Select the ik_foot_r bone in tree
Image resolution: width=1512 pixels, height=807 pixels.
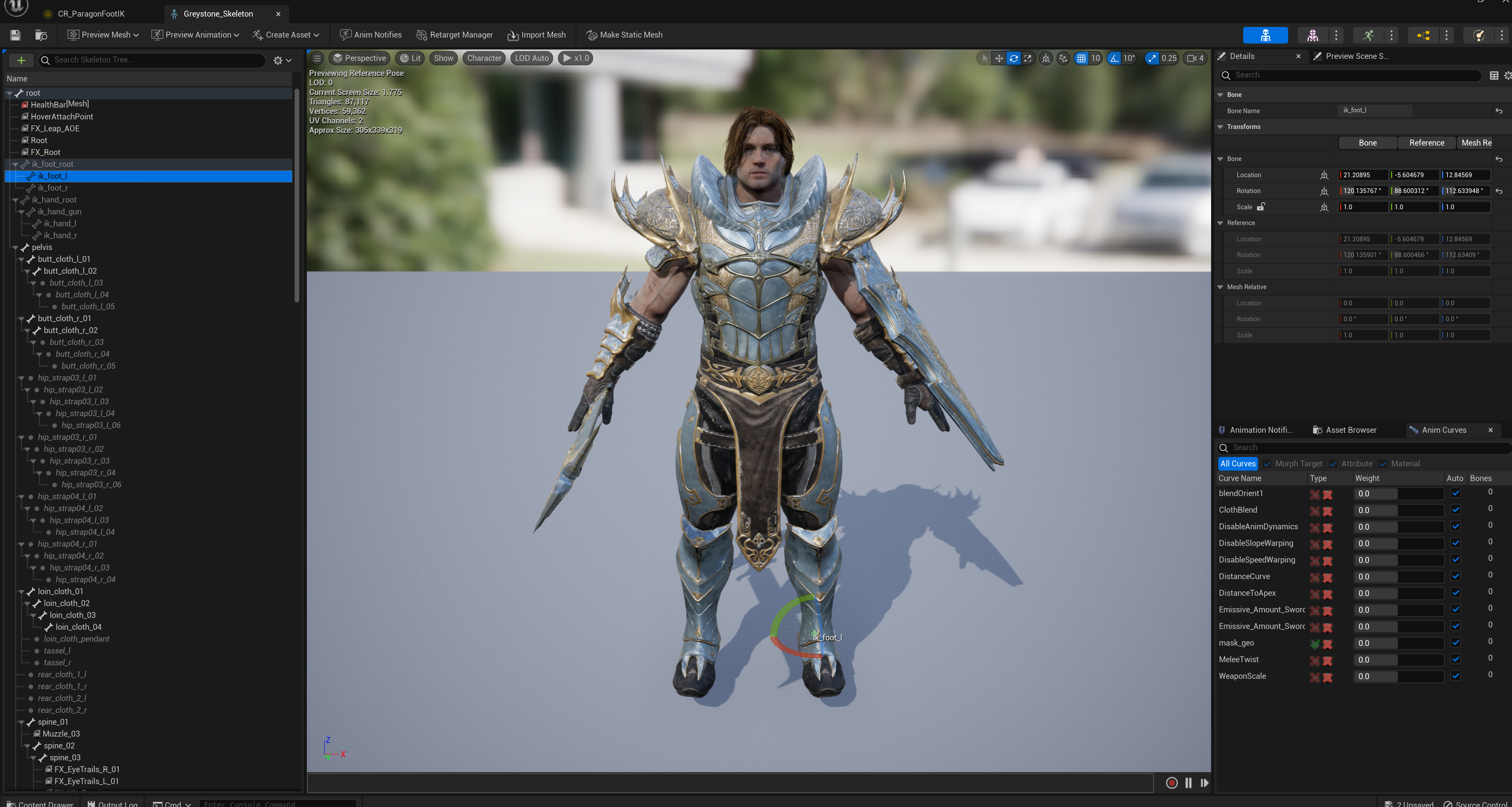(52, 188)
